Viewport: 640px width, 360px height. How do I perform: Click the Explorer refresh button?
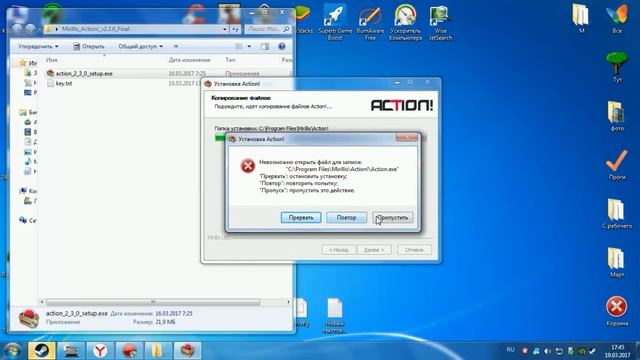coord(236,29)
